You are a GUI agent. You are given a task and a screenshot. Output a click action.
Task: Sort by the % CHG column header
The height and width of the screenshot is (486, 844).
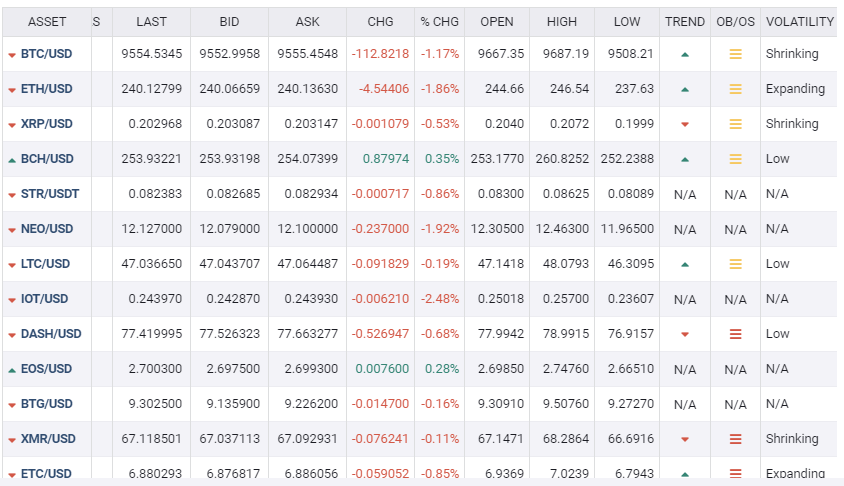click(x=439, y=22)
